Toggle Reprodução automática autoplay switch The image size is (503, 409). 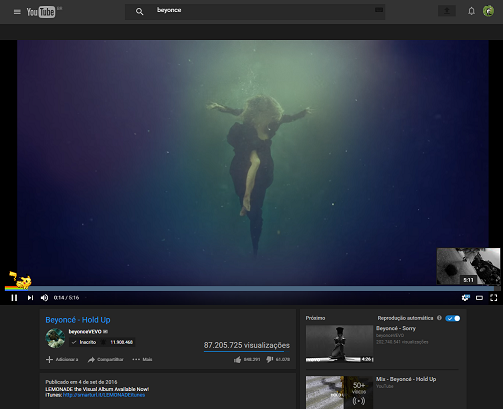pos(453,318)
